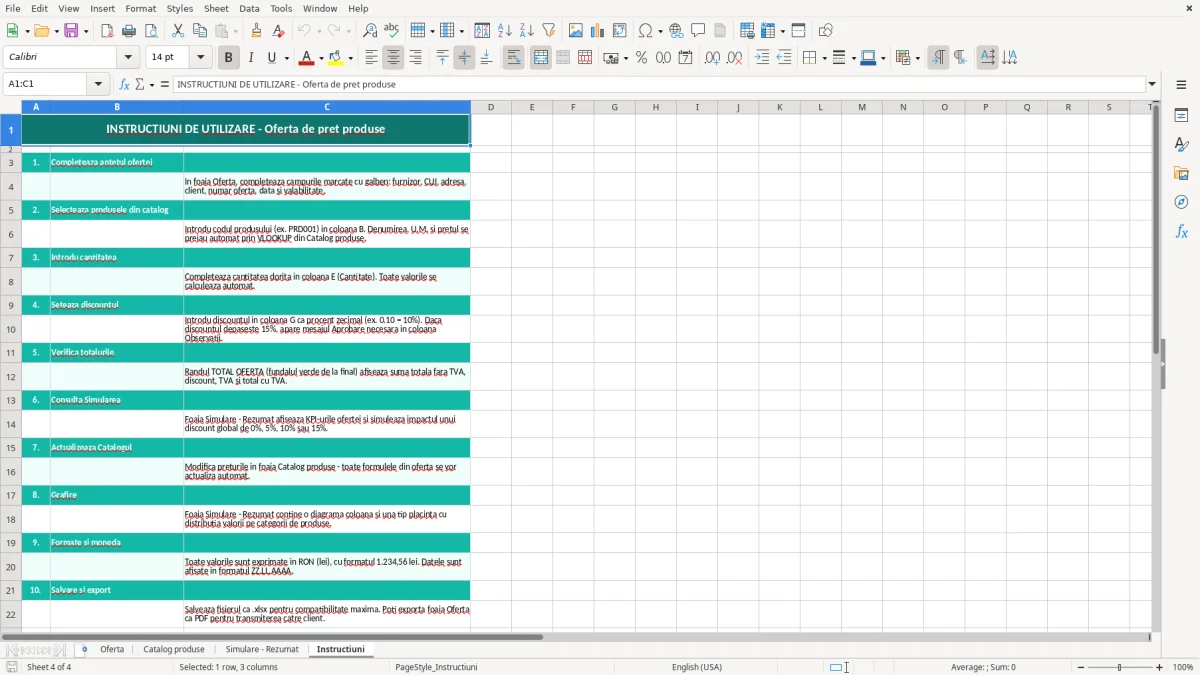Click Increase Indent icon

pyautogui.click(x=762, y=58)
